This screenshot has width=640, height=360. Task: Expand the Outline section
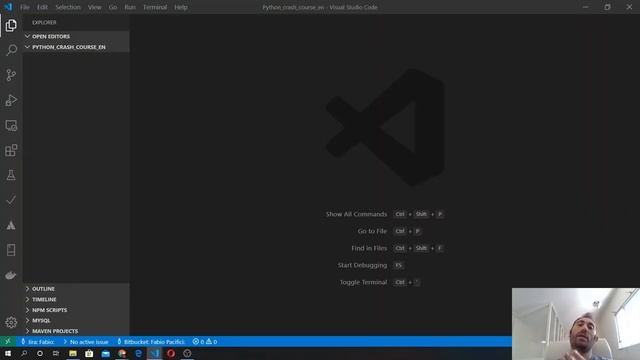tap(76, 289)
